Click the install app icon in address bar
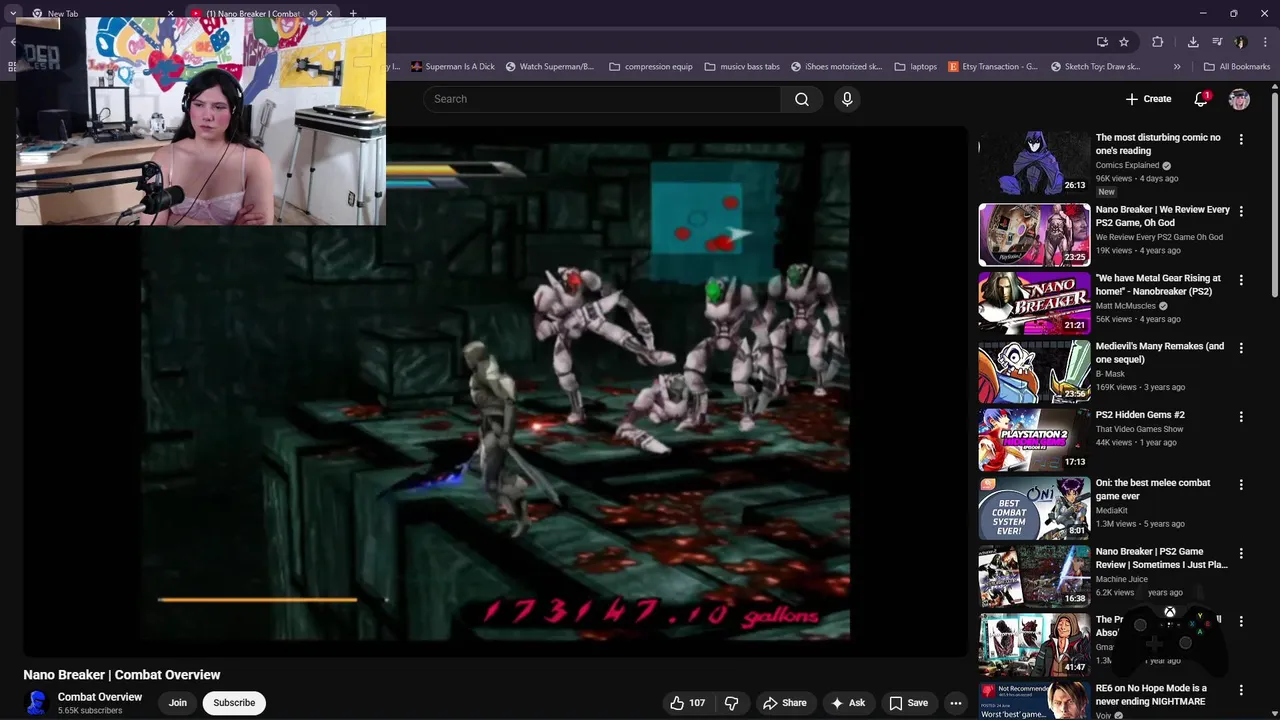The image size is (1280, 720). coord(1102,42)
